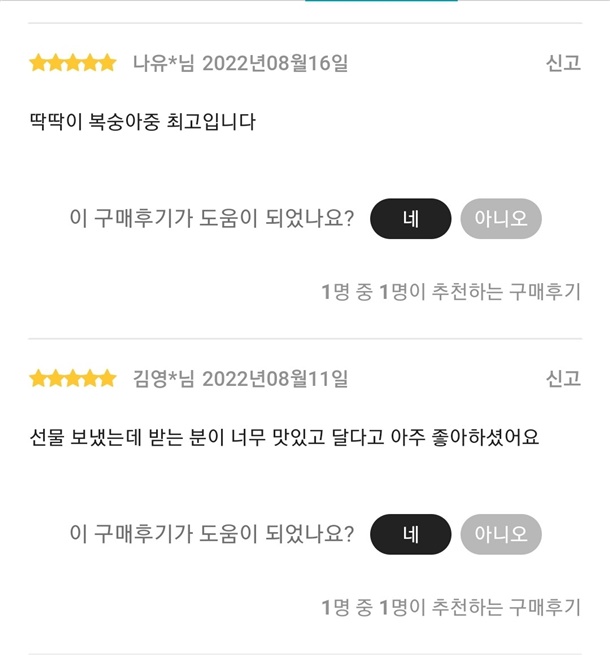Vote 아니오 on the 김영* review
Viewport: 610px width, 655px height.
[501, 534]
